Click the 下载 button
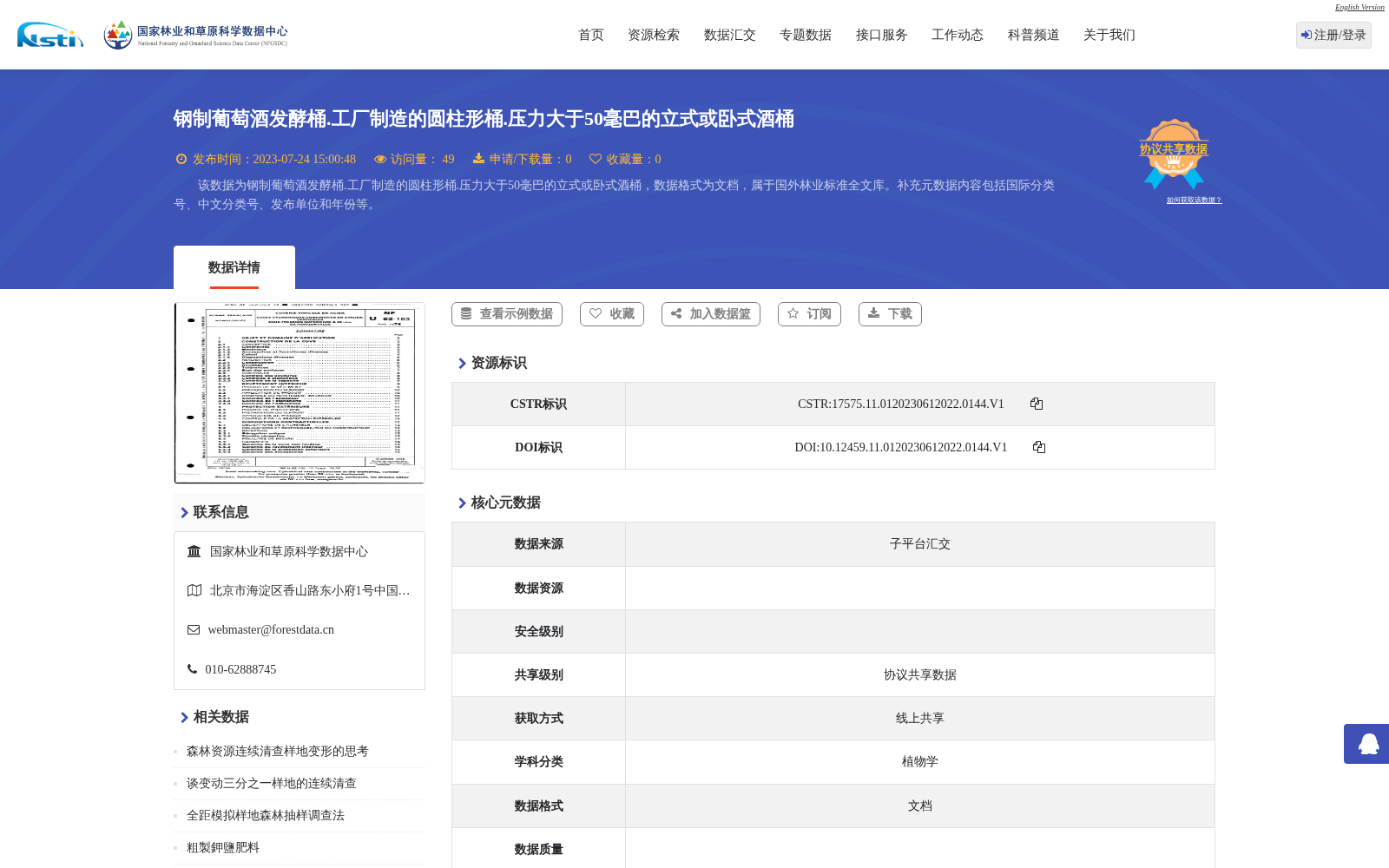The image size is (1389, 868). point(890,314)
